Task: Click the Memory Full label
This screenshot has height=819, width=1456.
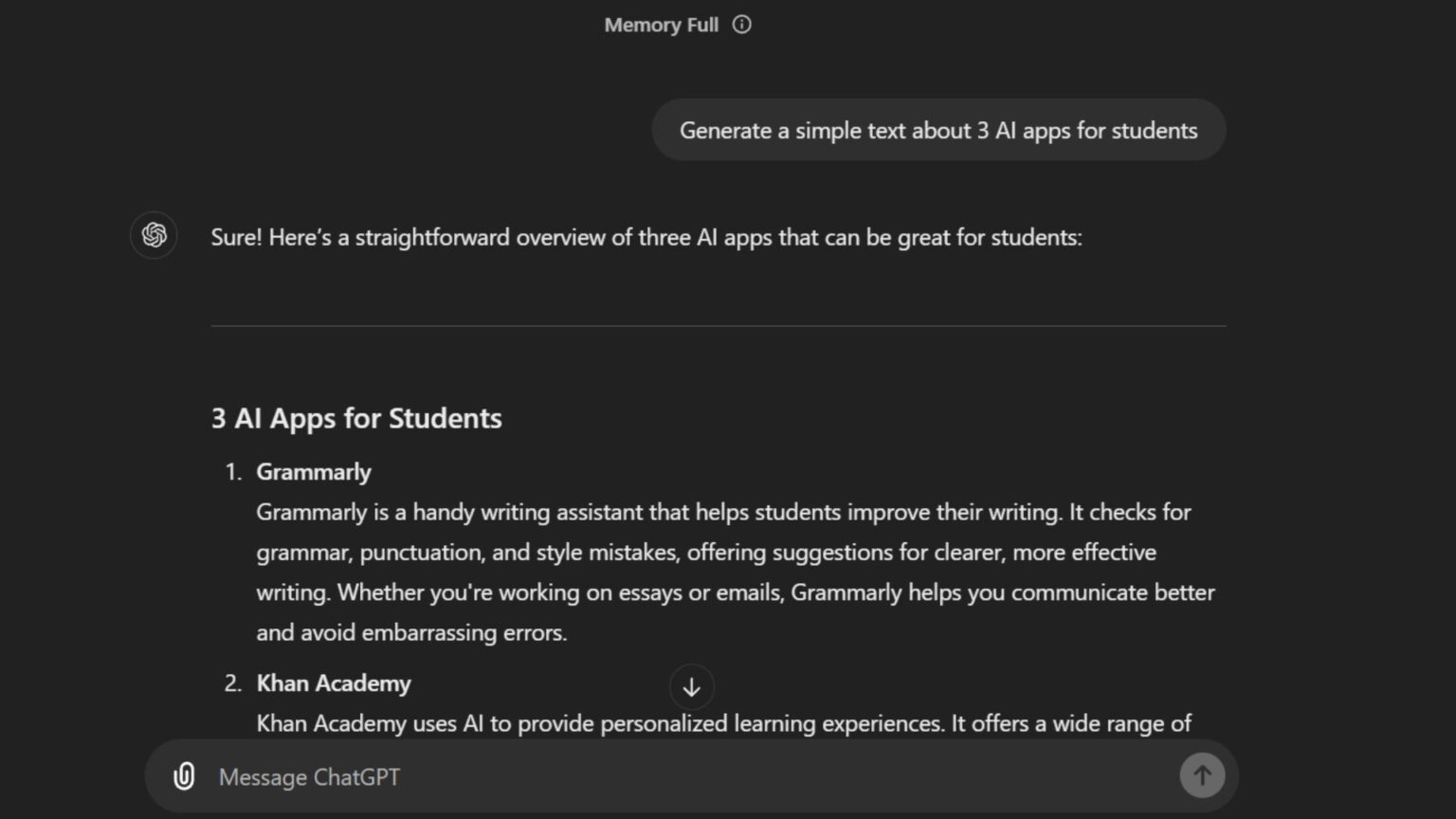Action: tap(662, 25)
